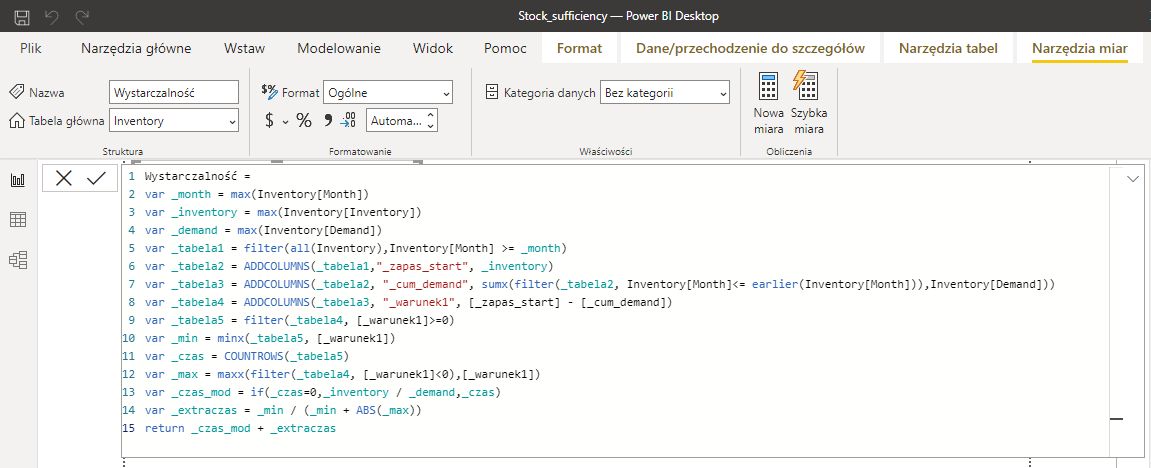This screenshot has width=1151, height=468.
Task: Open the Widok tab
Action: click(432, 48)
